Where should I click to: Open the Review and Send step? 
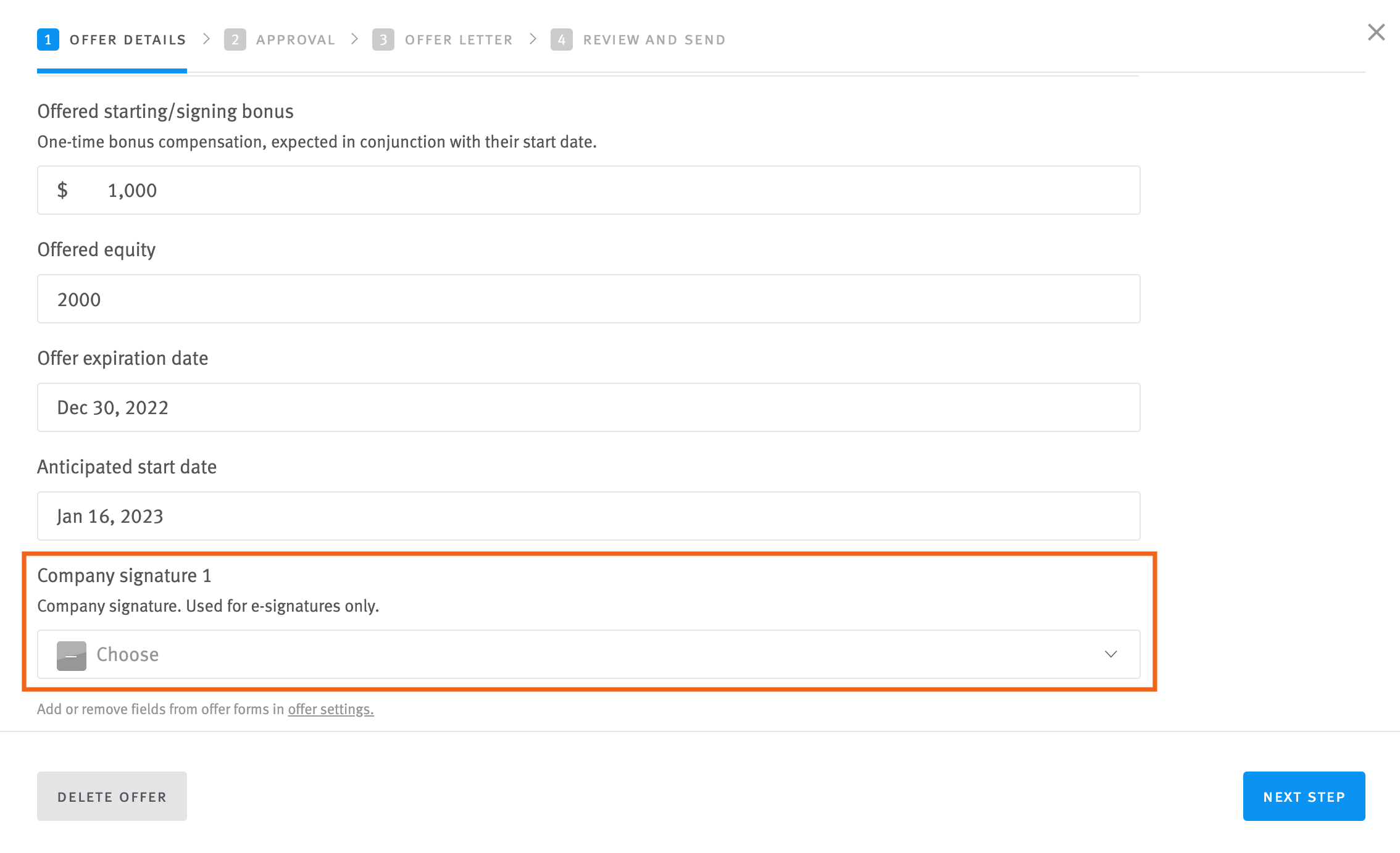click(x=654, y=40)
